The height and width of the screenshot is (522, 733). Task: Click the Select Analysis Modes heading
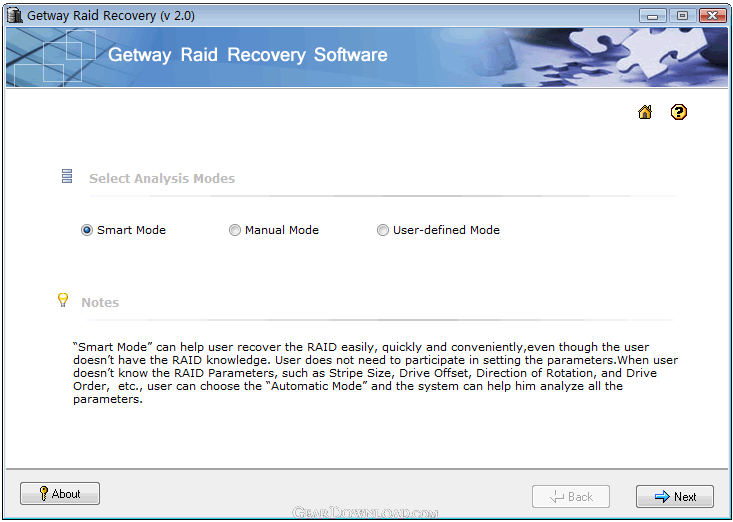coord(162,179)
